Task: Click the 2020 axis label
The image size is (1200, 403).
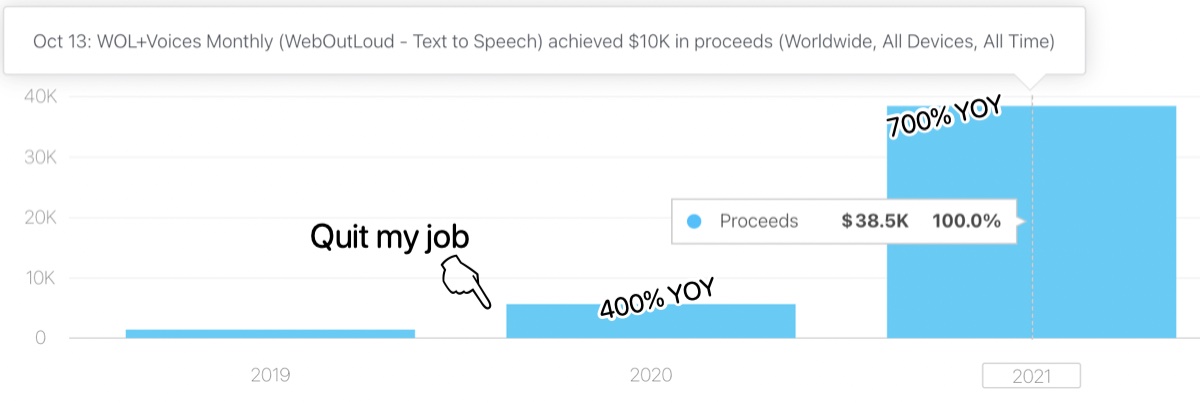Action: (651, 376)
